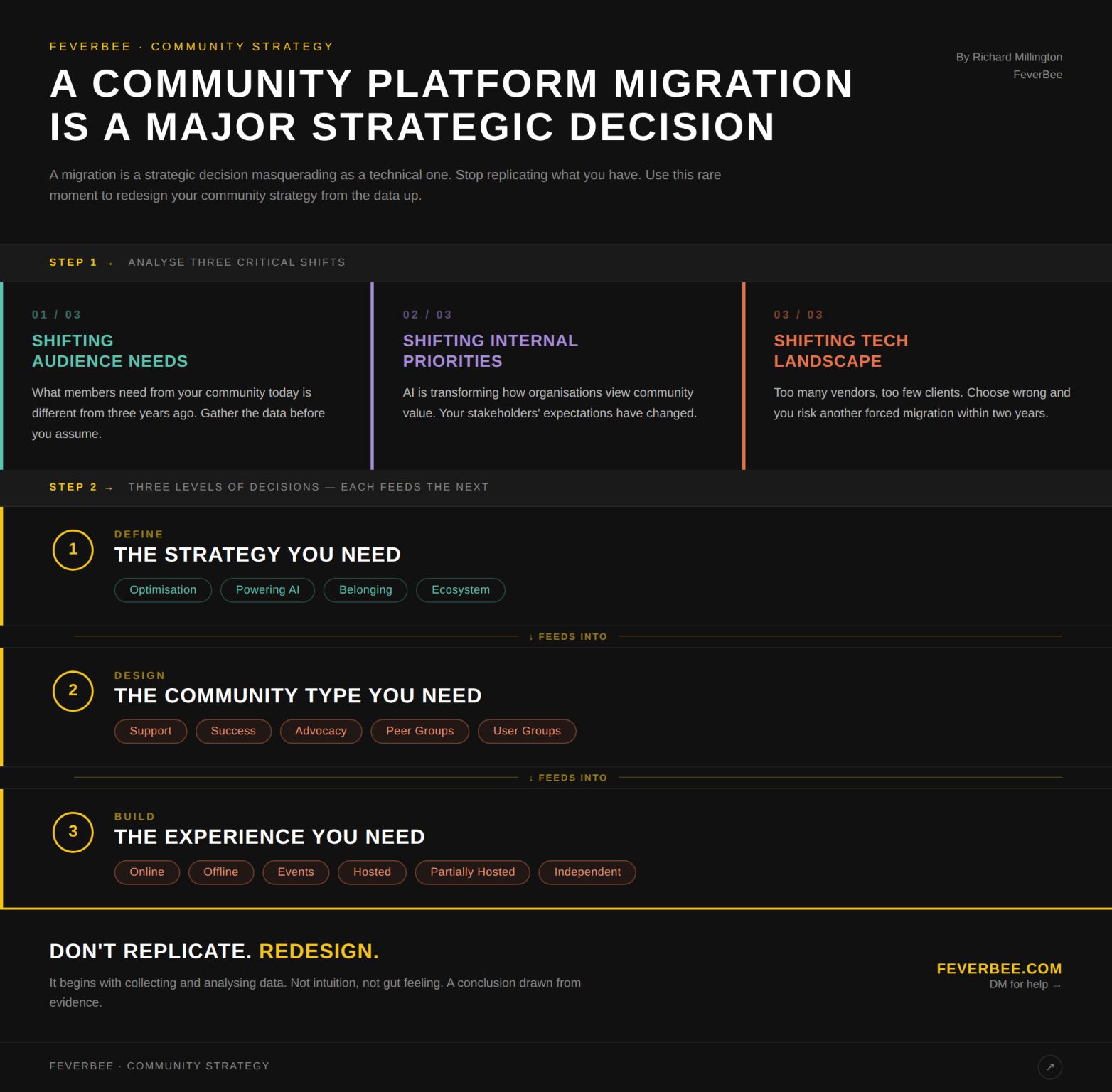The image size is (1112, 1092).
Task: Click the Shifting Internal Priorities heading
Action: [490, 350]
